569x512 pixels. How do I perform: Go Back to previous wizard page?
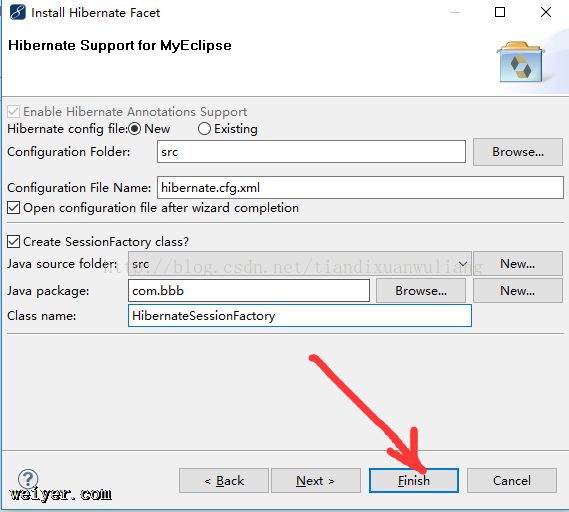tap(224, 480)
